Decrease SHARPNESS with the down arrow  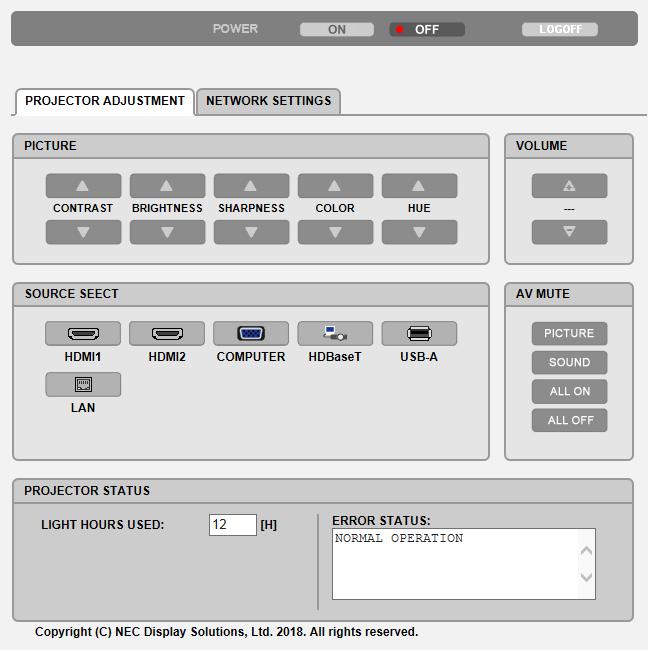(x=251, y=232)
